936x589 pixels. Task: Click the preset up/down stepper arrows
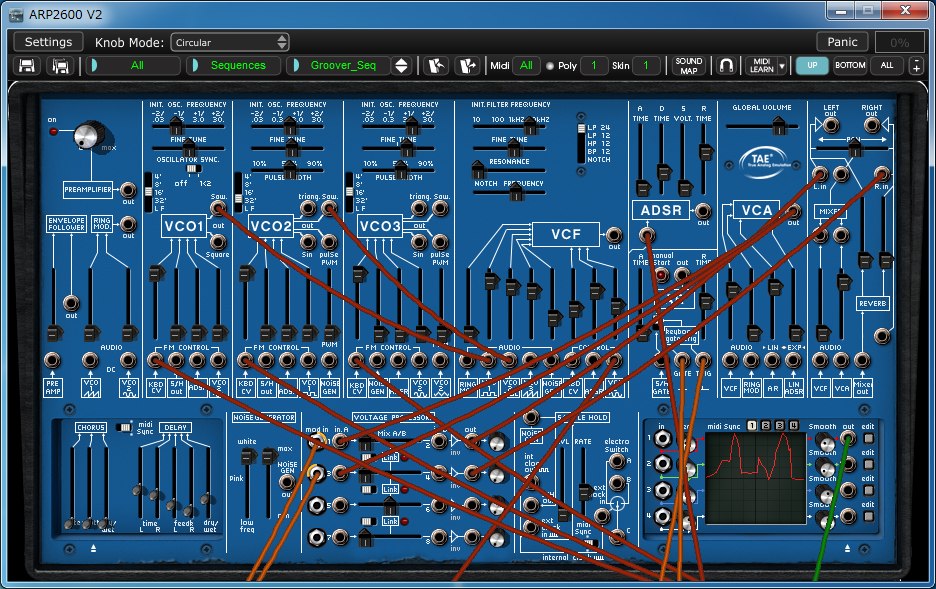(x=402, y=66)
